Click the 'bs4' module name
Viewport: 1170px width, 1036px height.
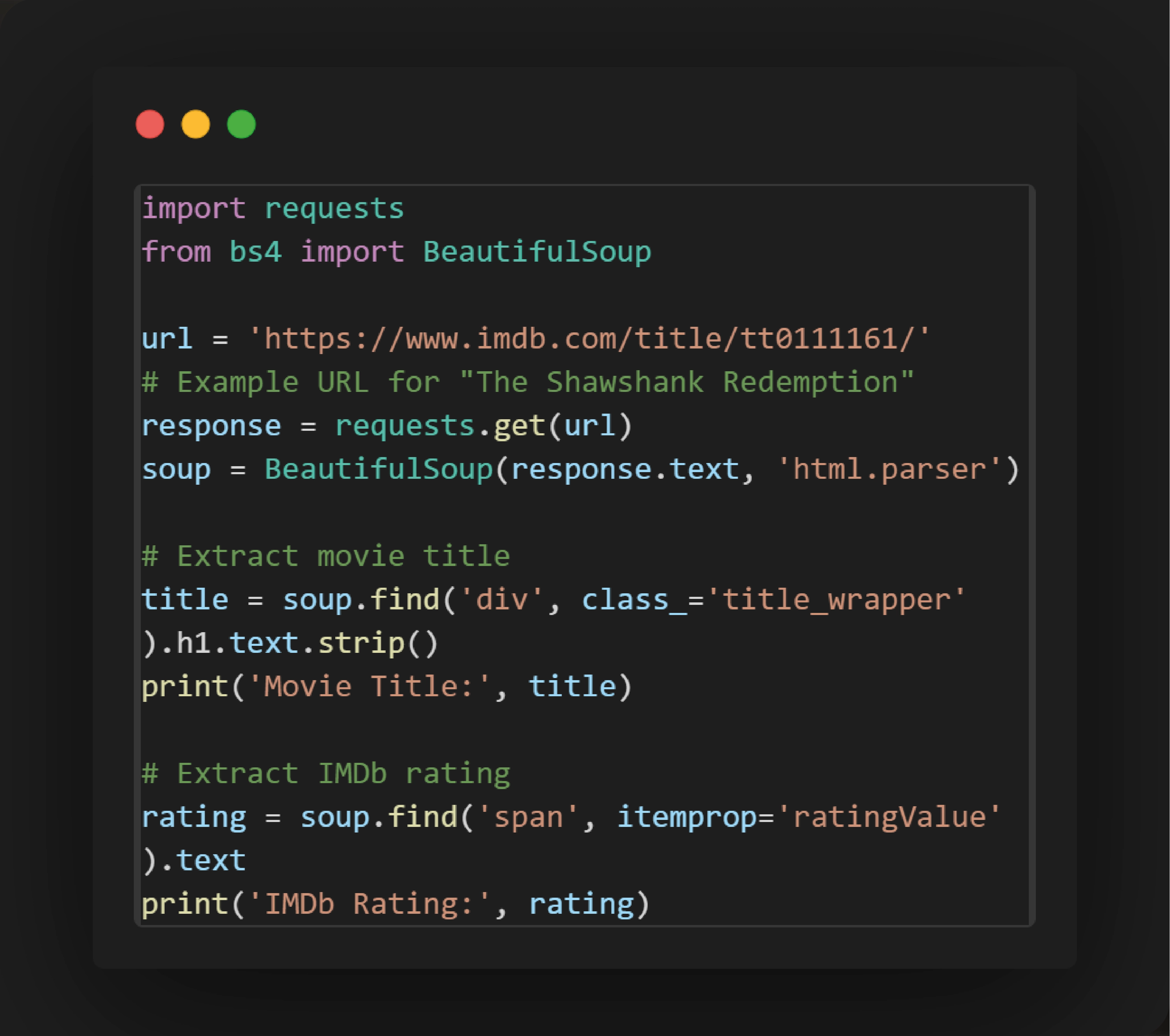click(x=255, y=252)
